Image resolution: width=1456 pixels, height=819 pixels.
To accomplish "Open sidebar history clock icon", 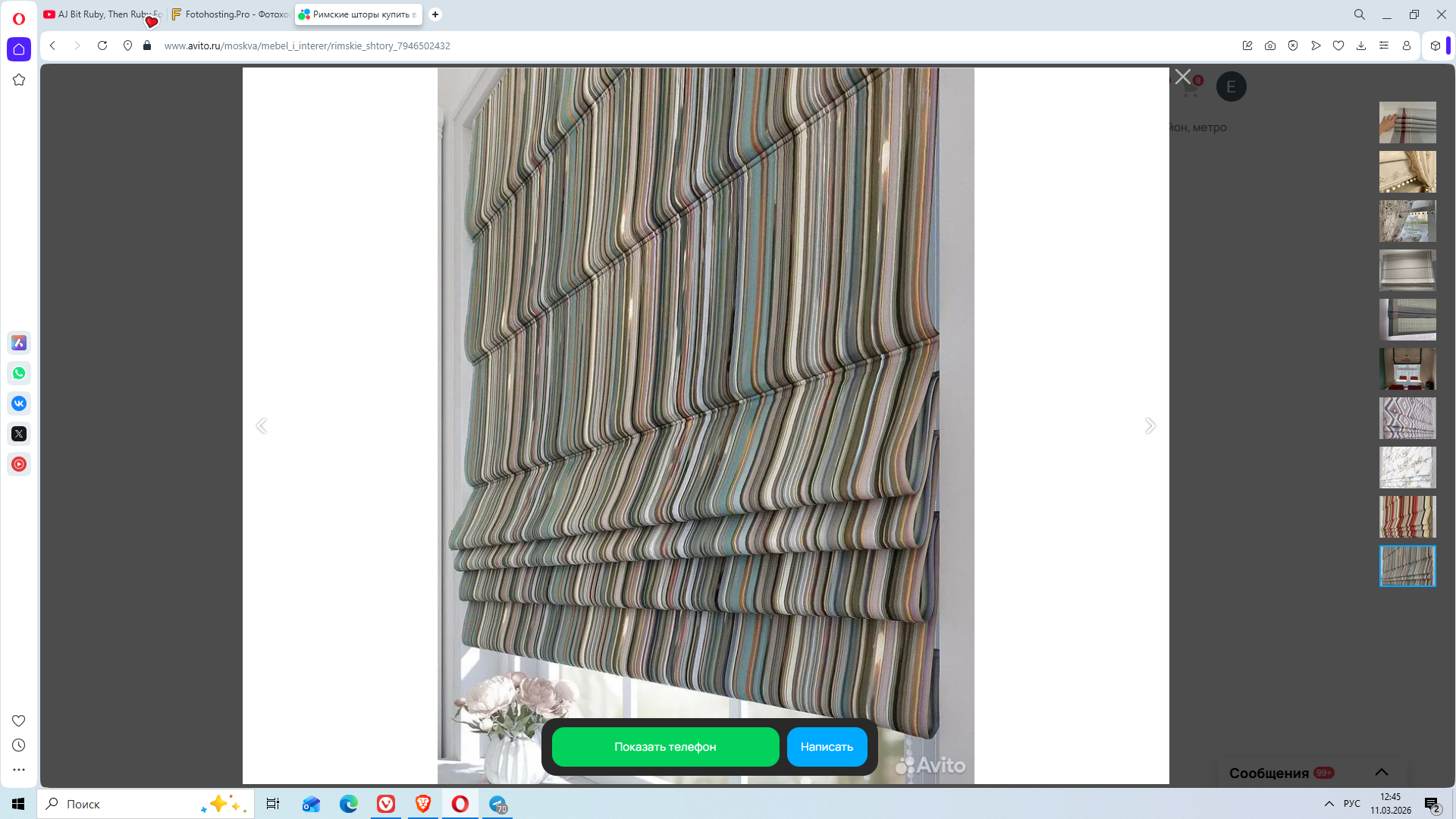I will point(19,745).
